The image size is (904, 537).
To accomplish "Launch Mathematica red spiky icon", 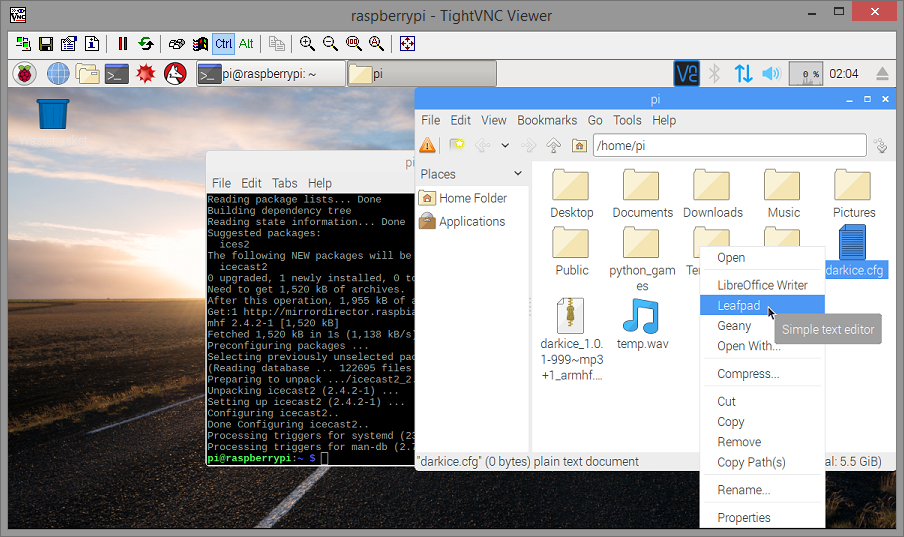I will point(146,74).
